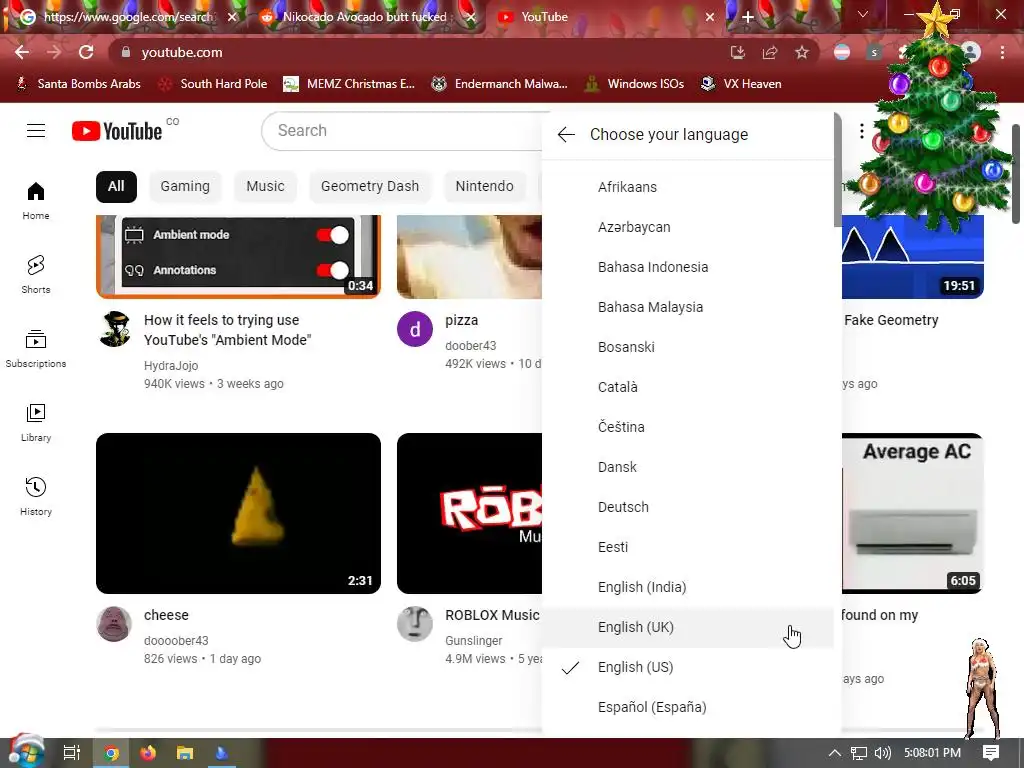Filter by the Nintendo chip
The image size is (1024, 768).
[484, 187]
